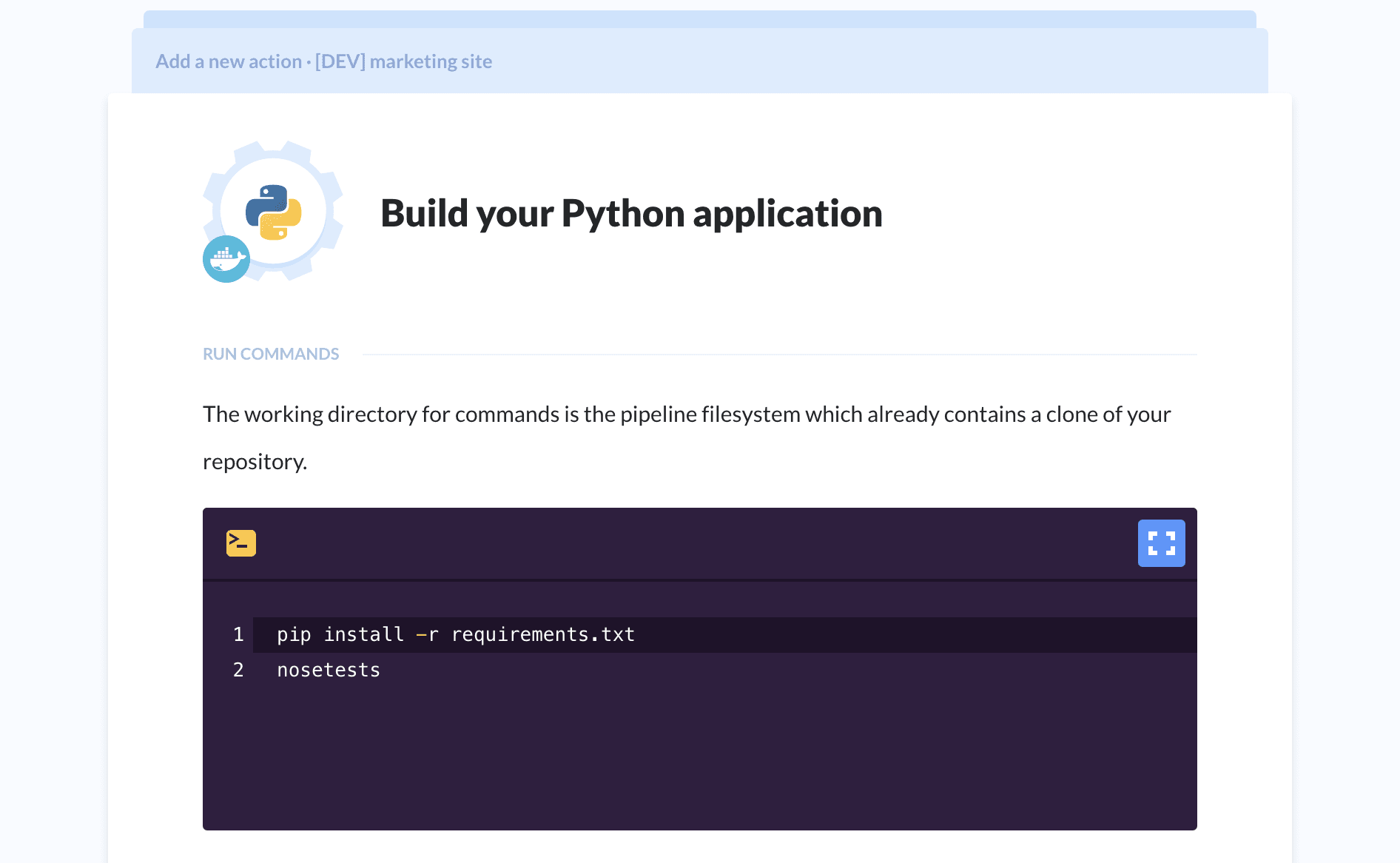The image size is (1400, 863).
Task: Click the word "install" in line one
Action: point(363,634)
